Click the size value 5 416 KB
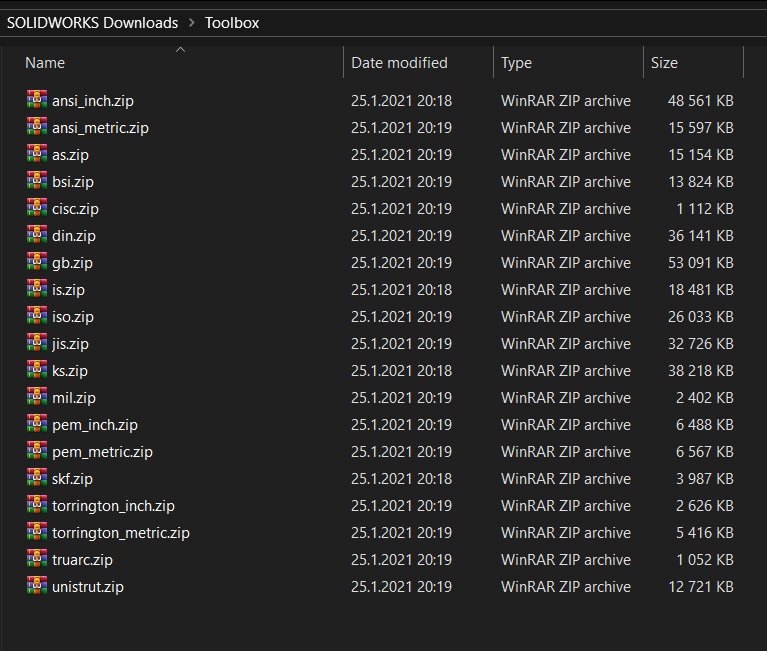 tap(705, 533)
